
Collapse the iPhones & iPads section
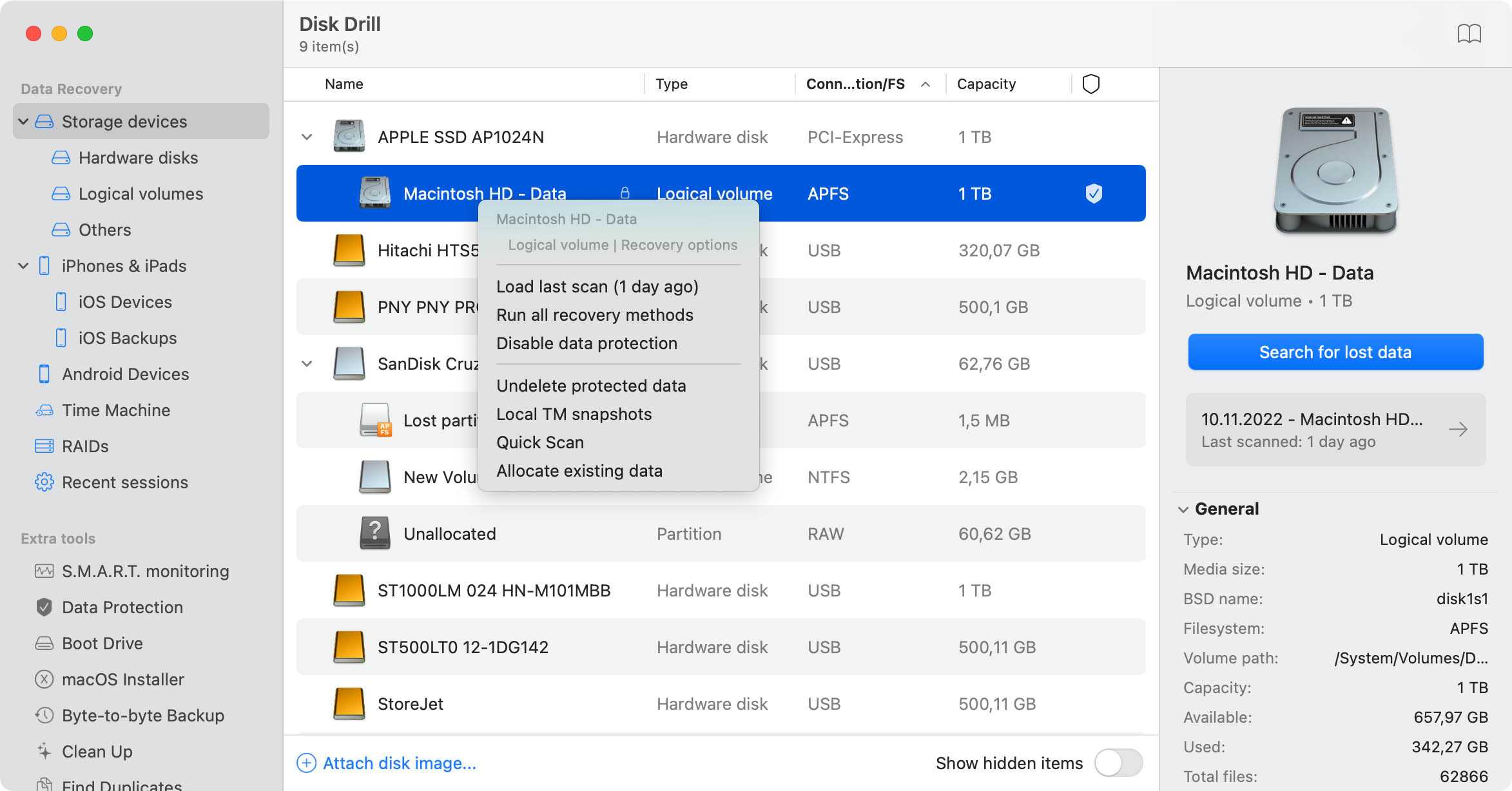pyautogui.click(x=23, y=265)
